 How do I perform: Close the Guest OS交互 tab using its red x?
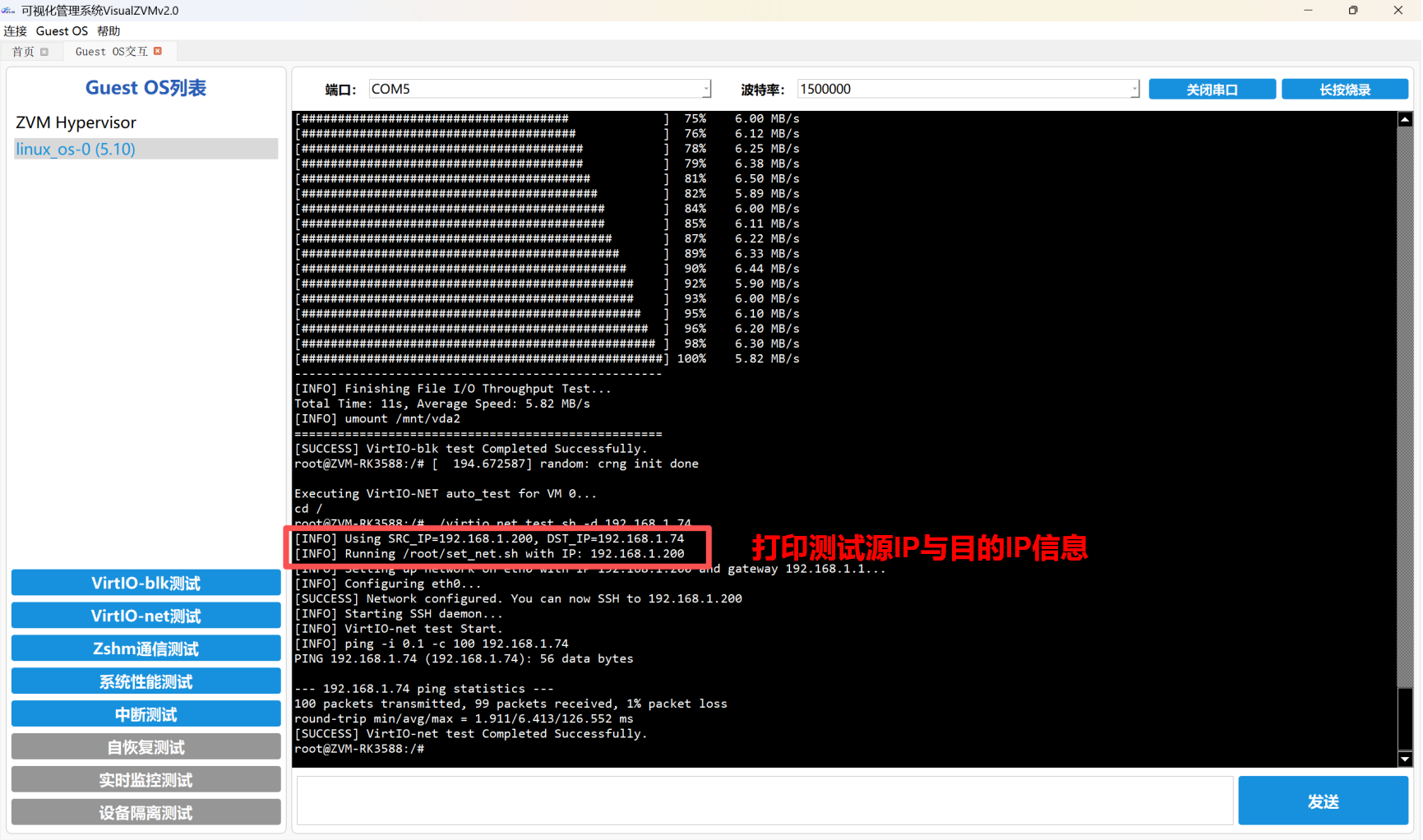click(x=158, y=51)
